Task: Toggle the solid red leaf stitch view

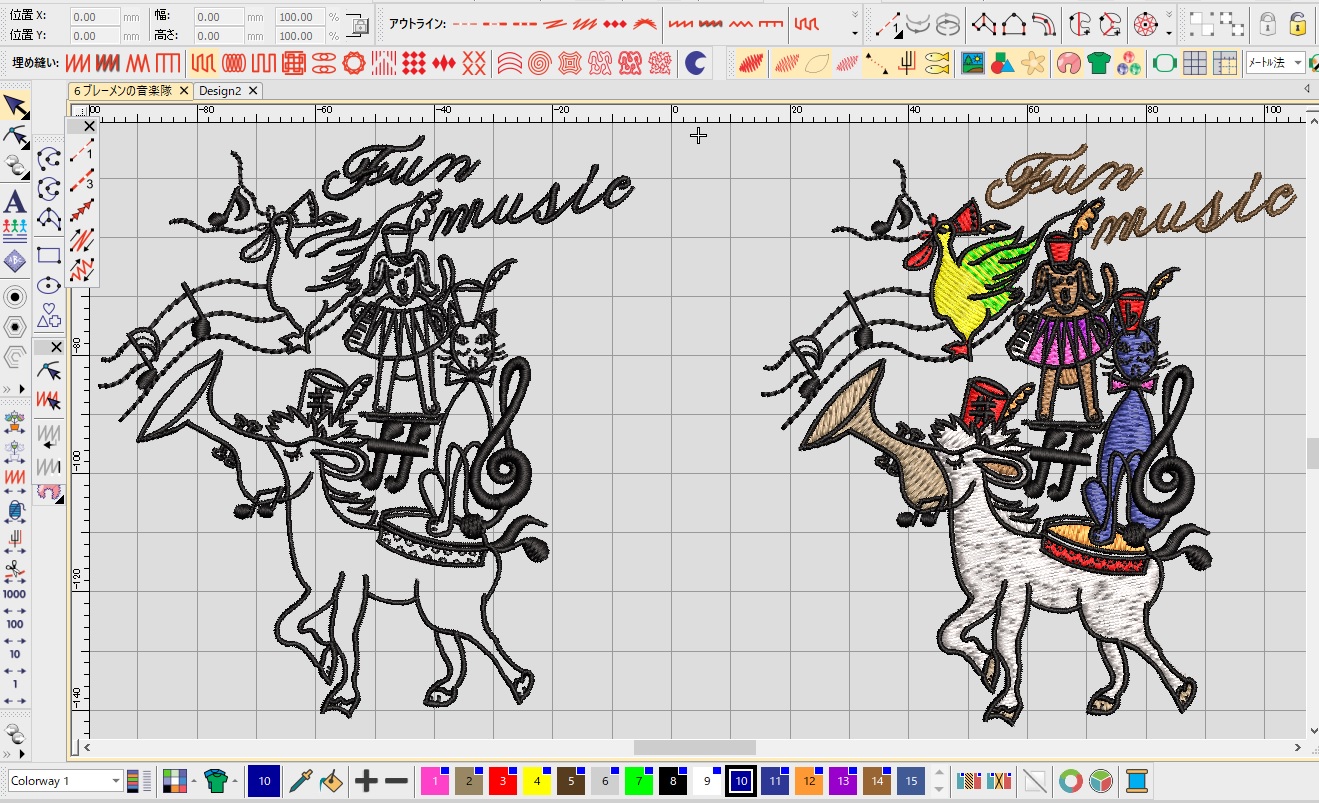Action: tap(753, 64)
